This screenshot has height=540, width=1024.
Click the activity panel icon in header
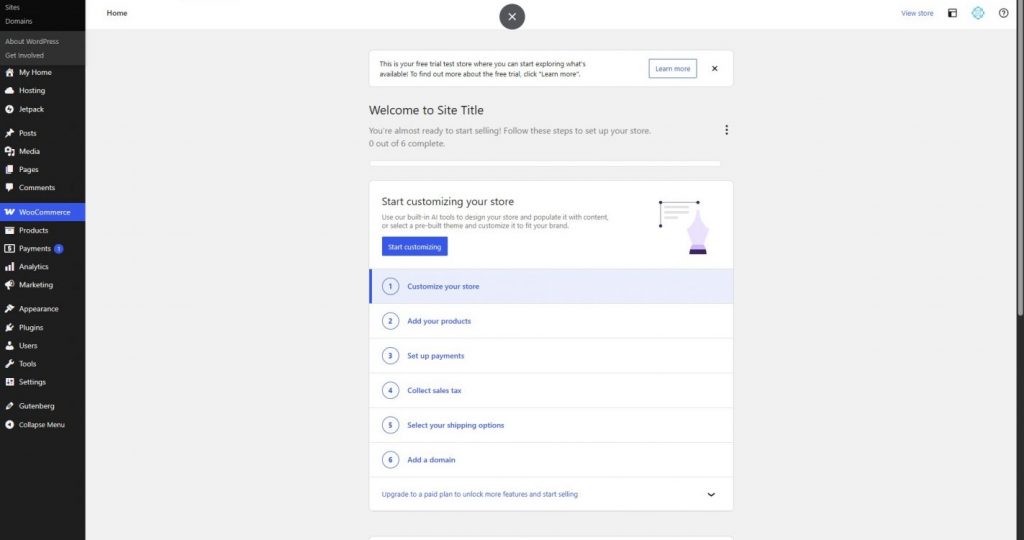952,14
